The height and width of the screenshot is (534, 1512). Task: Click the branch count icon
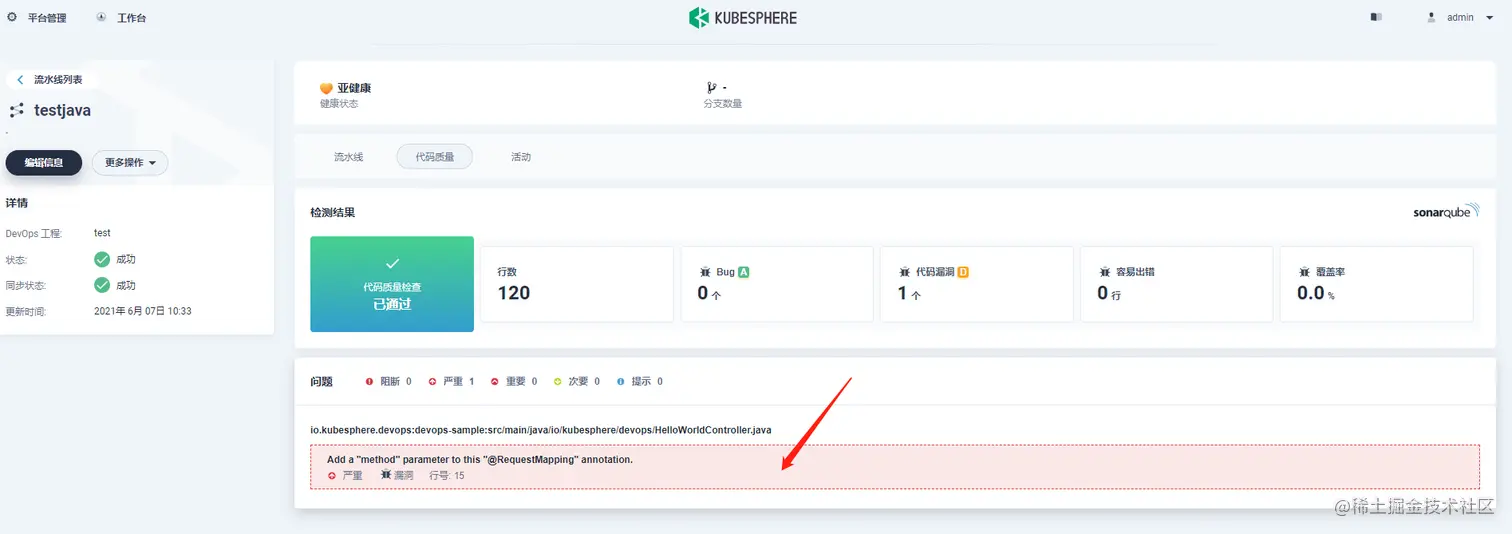click(x=711, y=88)
